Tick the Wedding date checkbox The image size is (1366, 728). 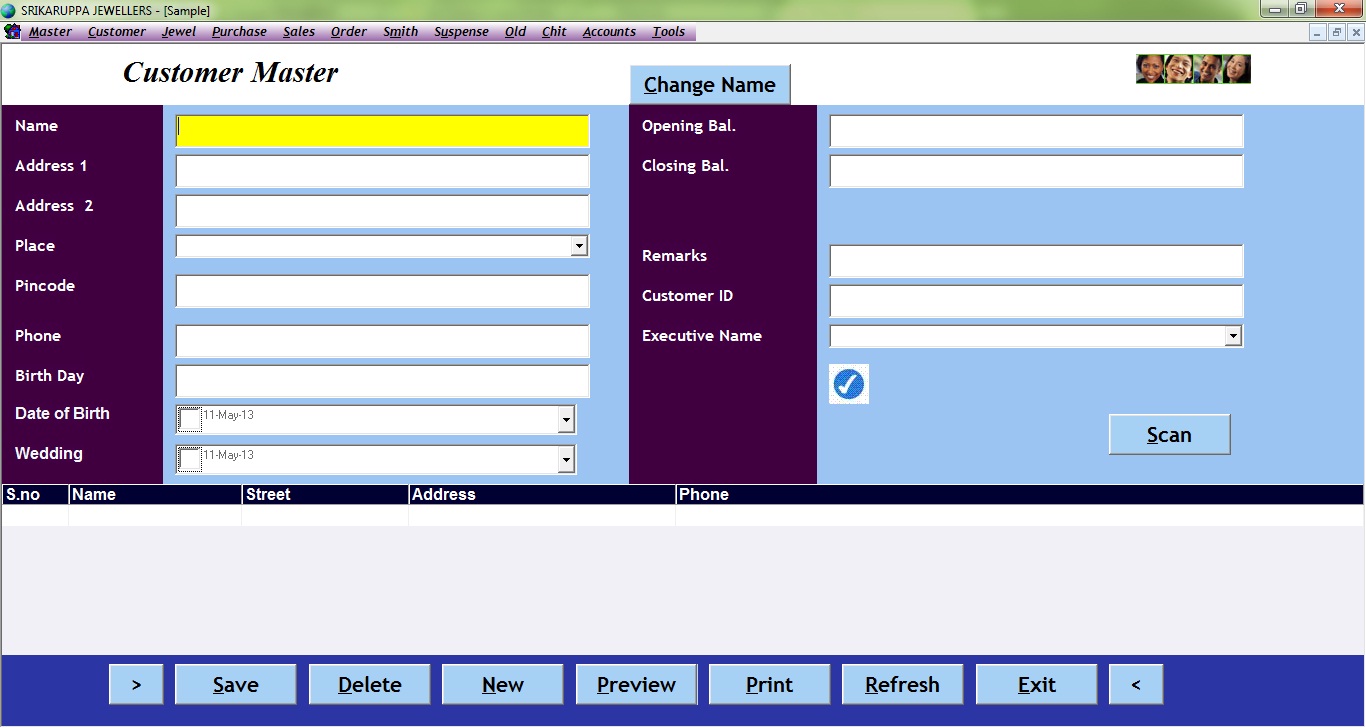[190, 460]
